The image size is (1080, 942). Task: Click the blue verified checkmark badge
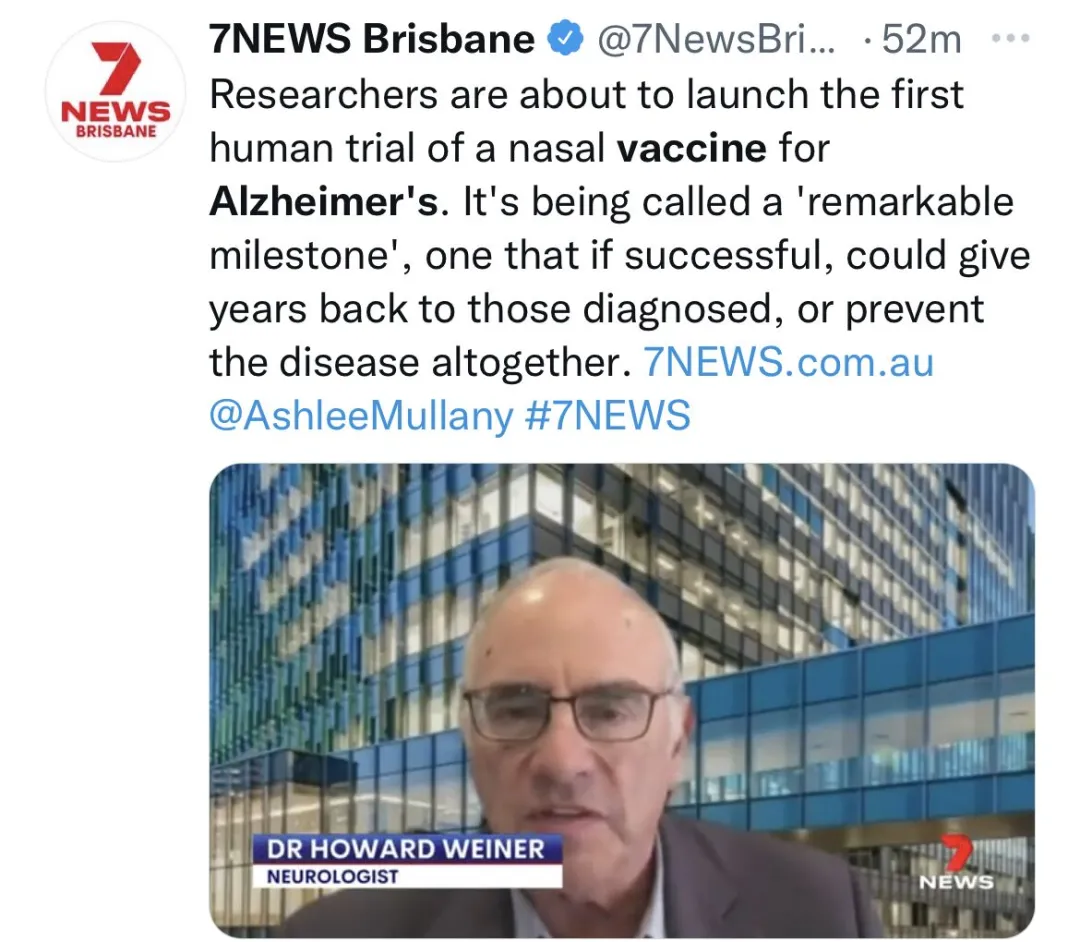[564, 39]
